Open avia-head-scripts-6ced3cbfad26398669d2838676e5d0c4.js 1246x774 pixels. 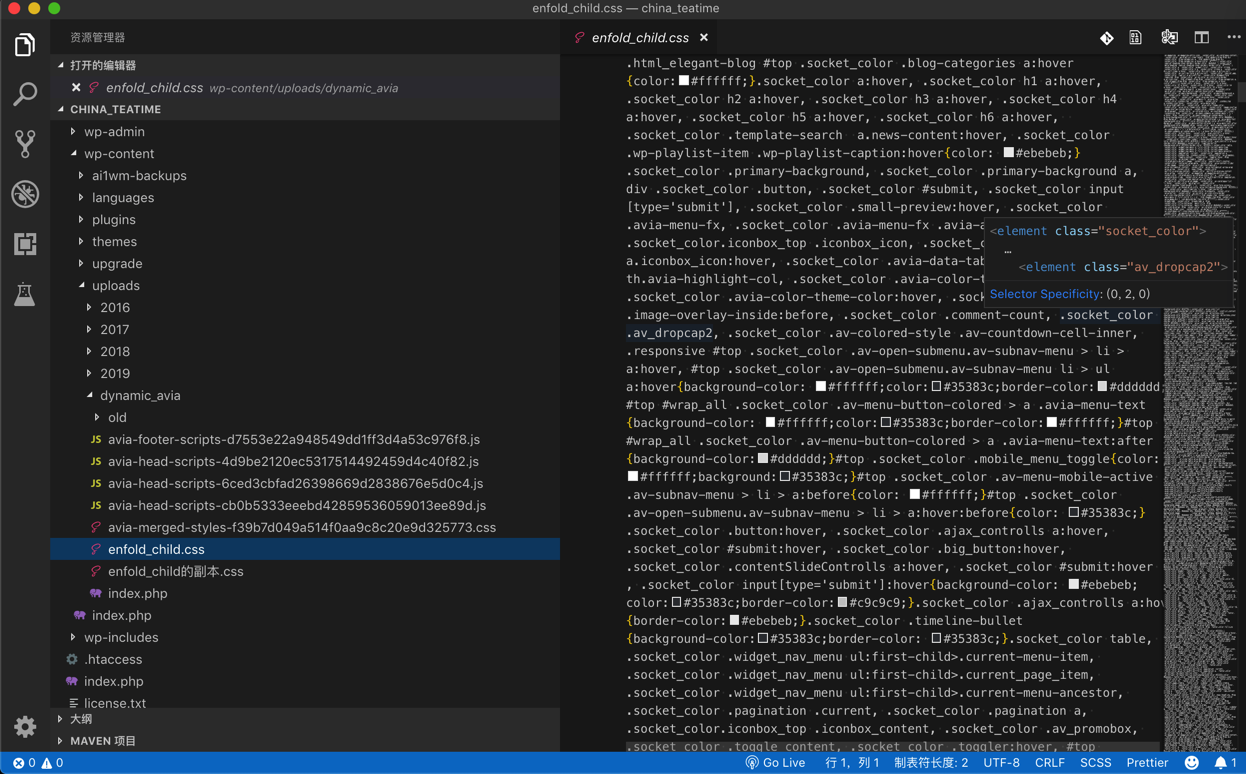pos(305,484)
